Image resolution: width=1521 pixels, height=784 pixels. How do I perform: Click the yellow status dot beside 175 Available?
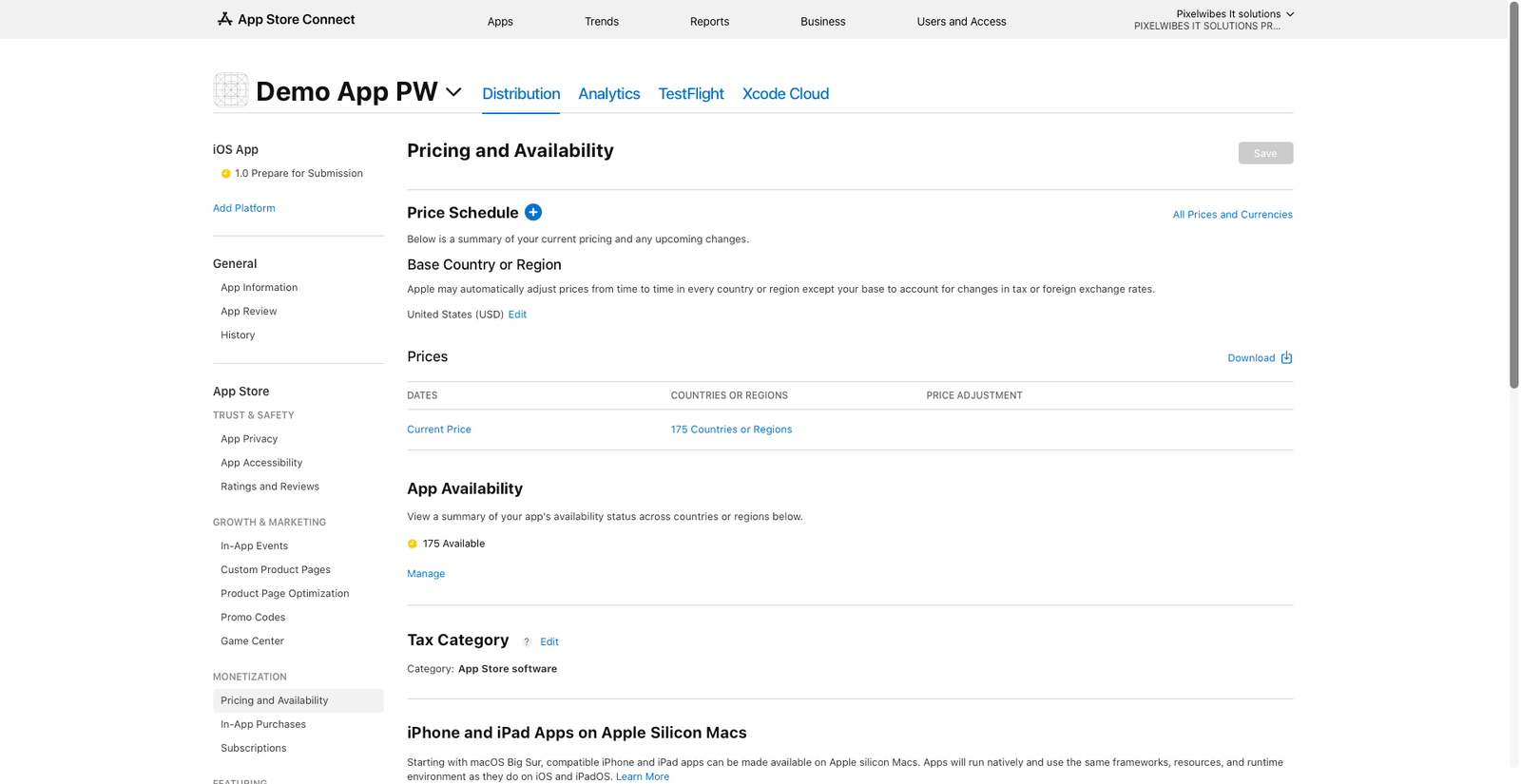click(412, 544)
